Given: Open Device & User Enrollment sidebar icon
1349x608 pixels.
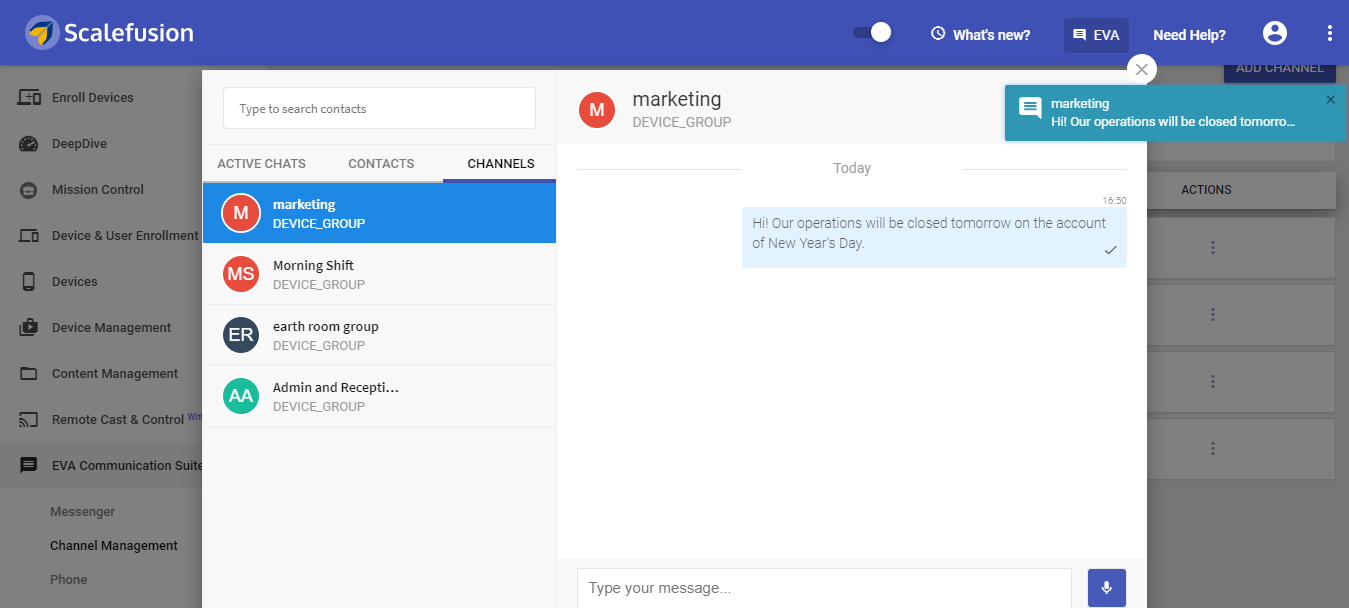Looking at the screenshot, I should tap(29, 236).
